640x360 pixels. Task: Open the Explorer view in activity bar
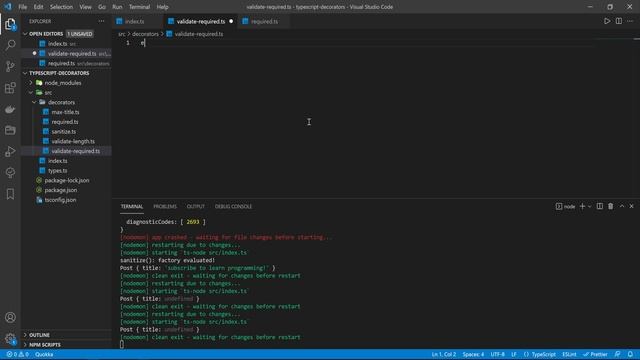(x=10, y=24)
